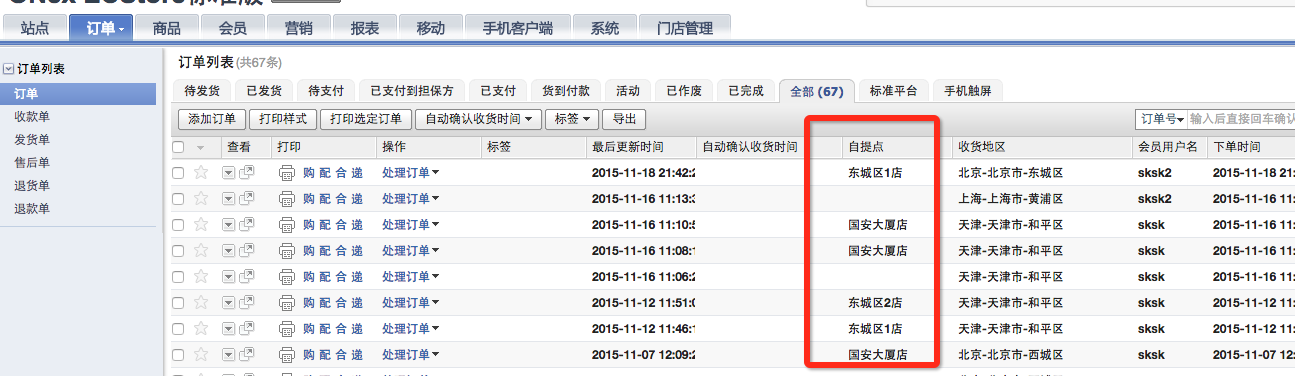Switch to the 已完成 tab
This screenshot has width=1295, height=376.
[x=745, y=91]
